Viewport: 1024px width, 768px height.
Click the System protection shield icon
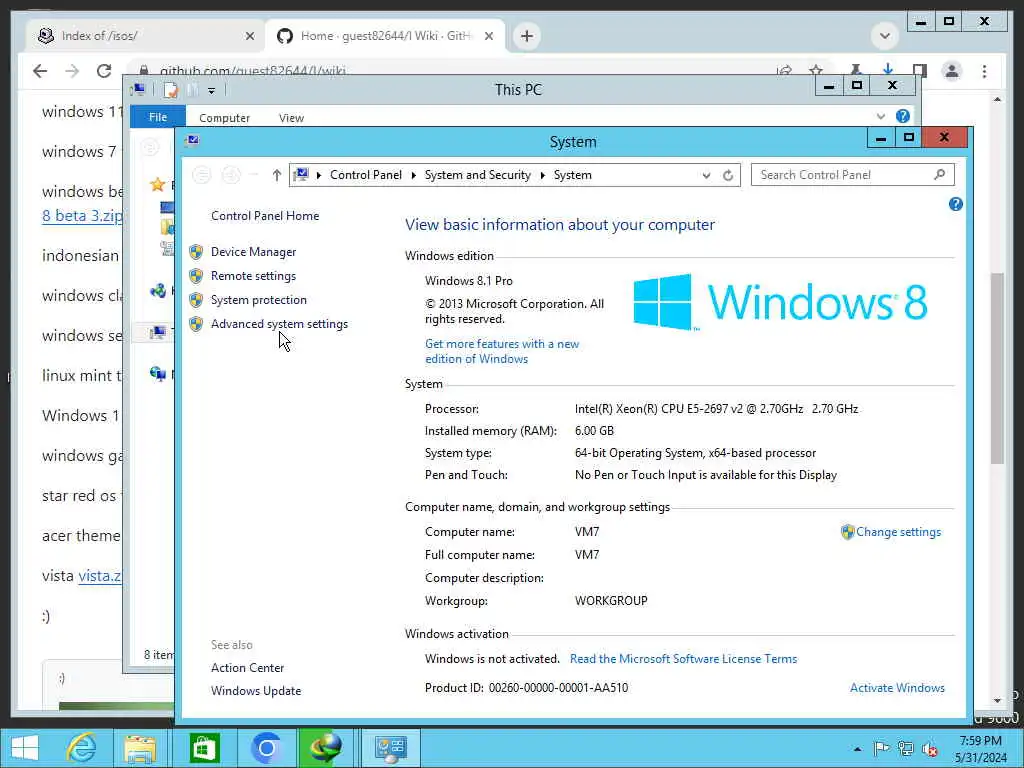pos(196,300)
